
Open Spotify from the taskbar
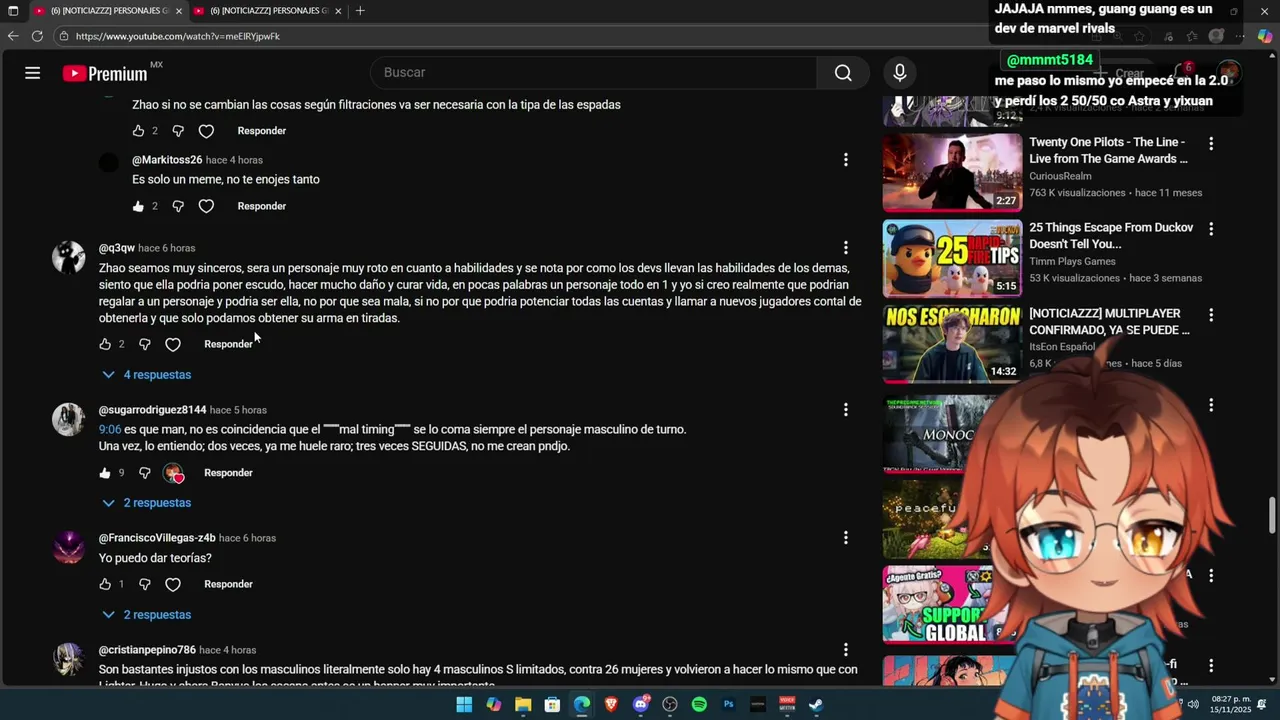tap(699, 704)
